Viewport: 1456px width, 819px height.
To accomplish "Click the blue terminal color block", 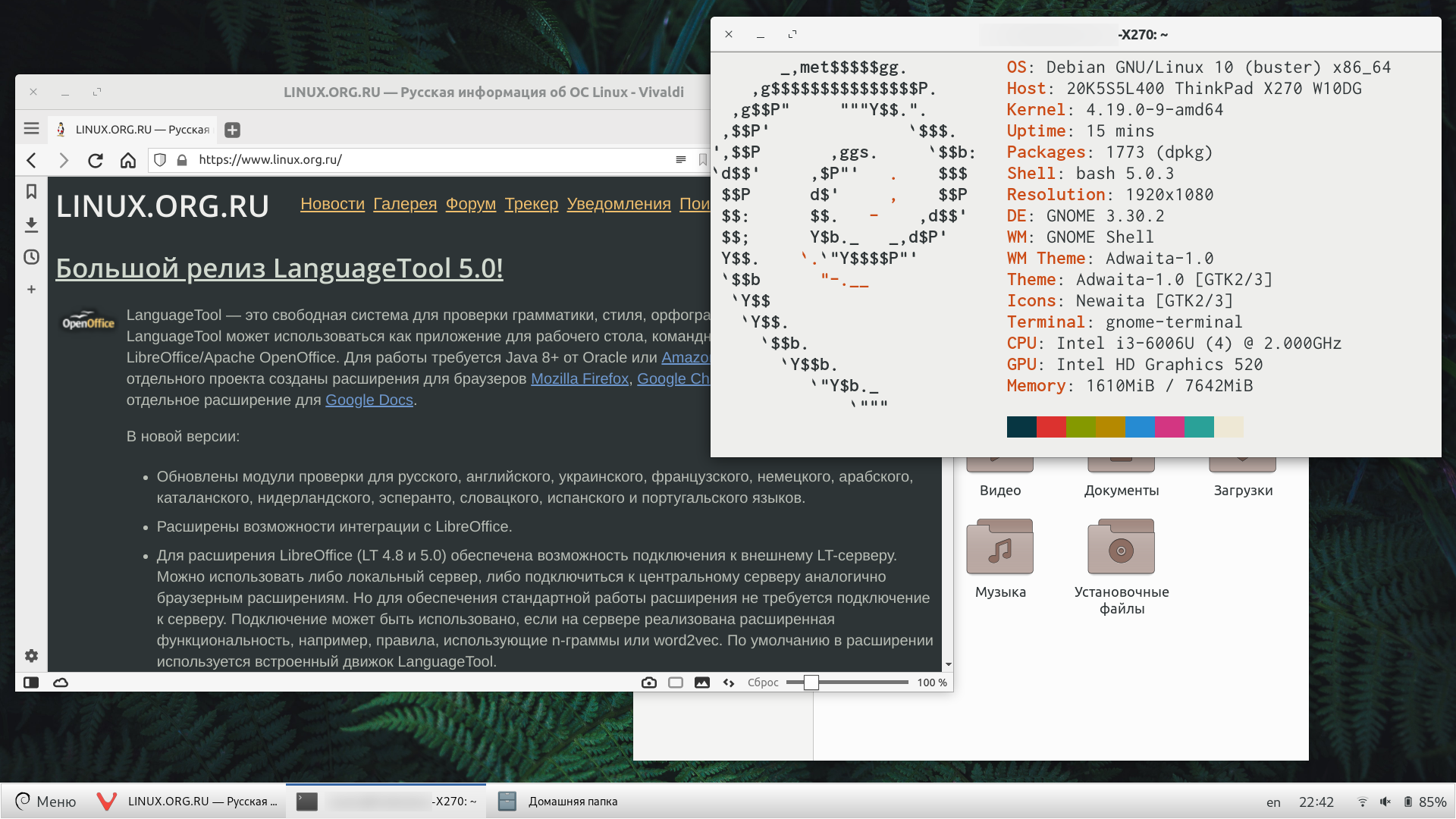I will tap(1140, 427).
